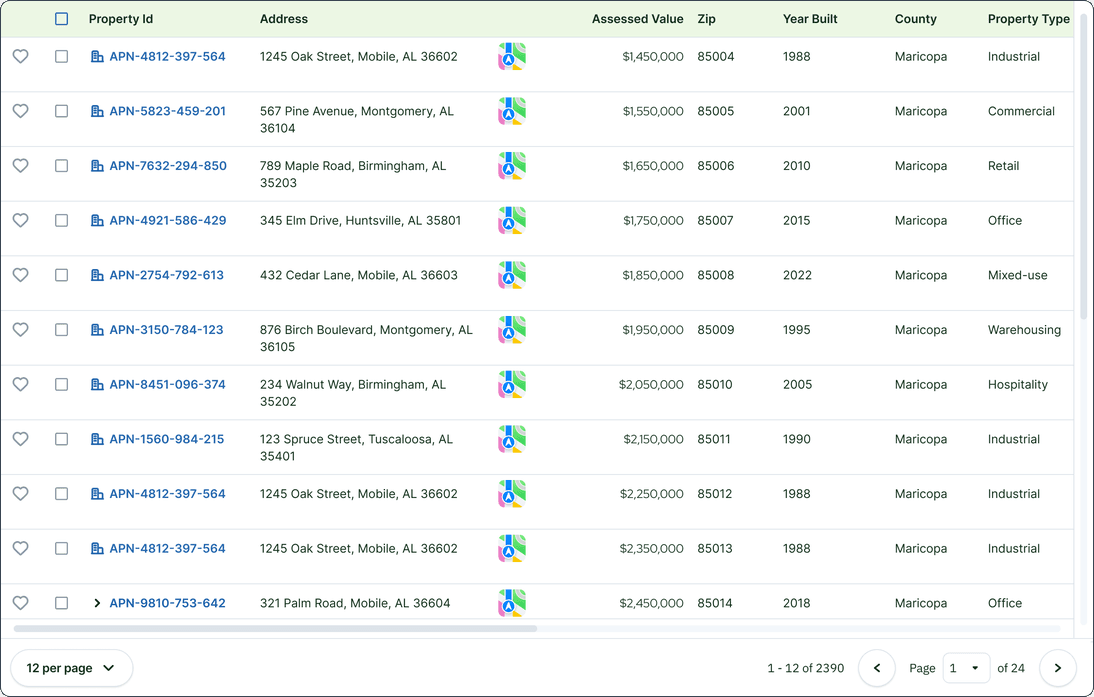The image size is (1094, 697).
Task: Go to next page of results
Action: [1057, 668]
